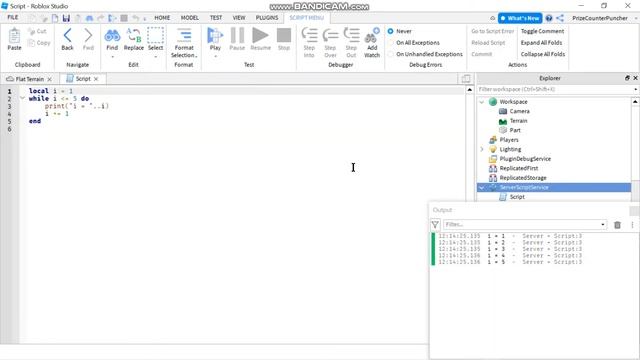Image resolution: width=640 pixels, height=360 pixels.
Task: Click the split editor view icon
Action: [x=466, y=79]
